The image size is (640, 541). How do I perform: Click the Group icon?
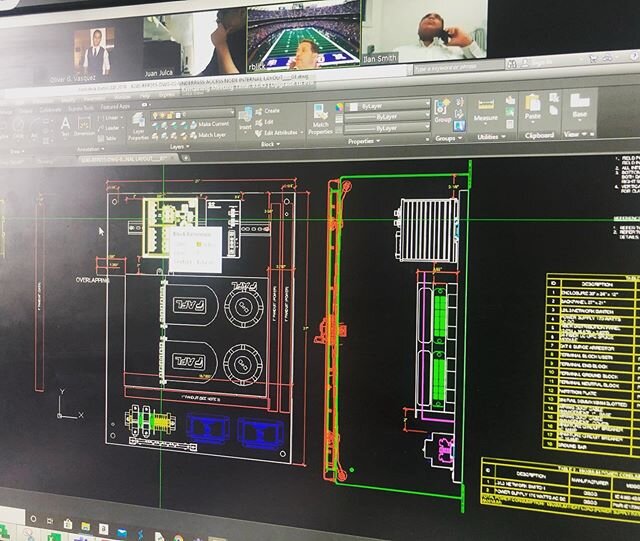pos(442,111)
